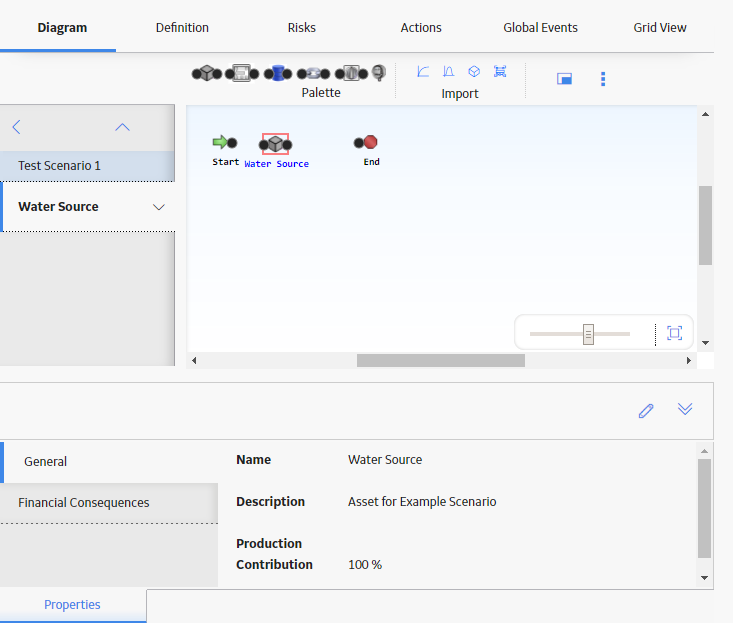Open the Risks tab
733x623 pixels.
pyautogui.click(x=302, y=28)
